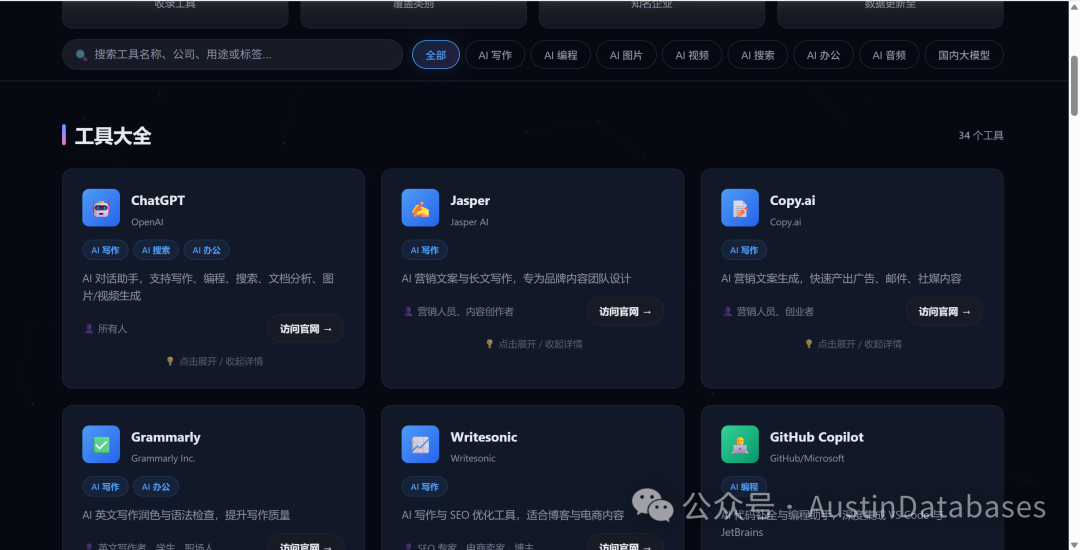Click the user icon beside 营销人员、内容创作者
The image size is (1080, 550).
(408, 312)
